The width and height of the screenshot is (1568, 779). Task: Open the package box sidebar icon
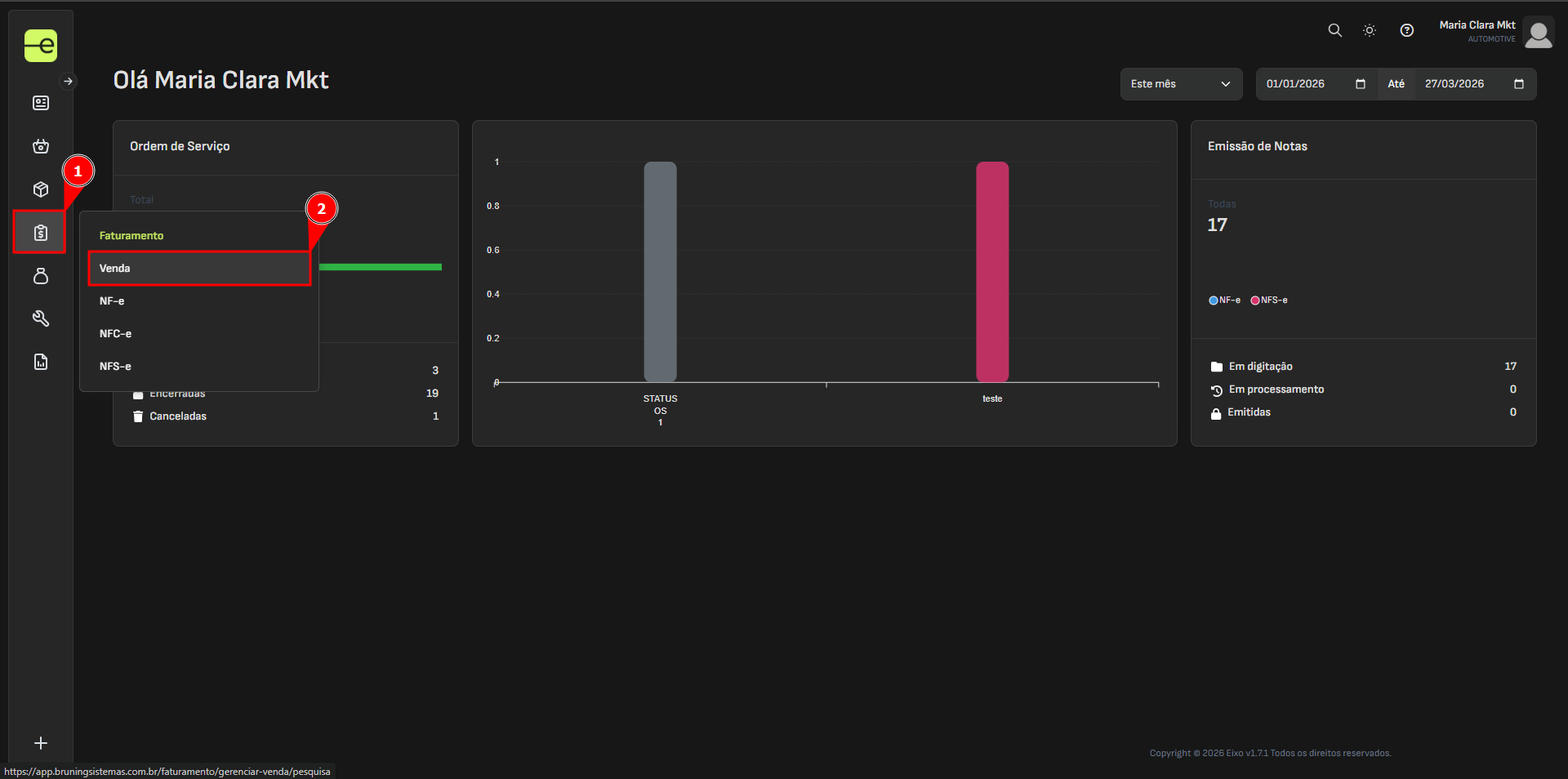click(41, 189)
